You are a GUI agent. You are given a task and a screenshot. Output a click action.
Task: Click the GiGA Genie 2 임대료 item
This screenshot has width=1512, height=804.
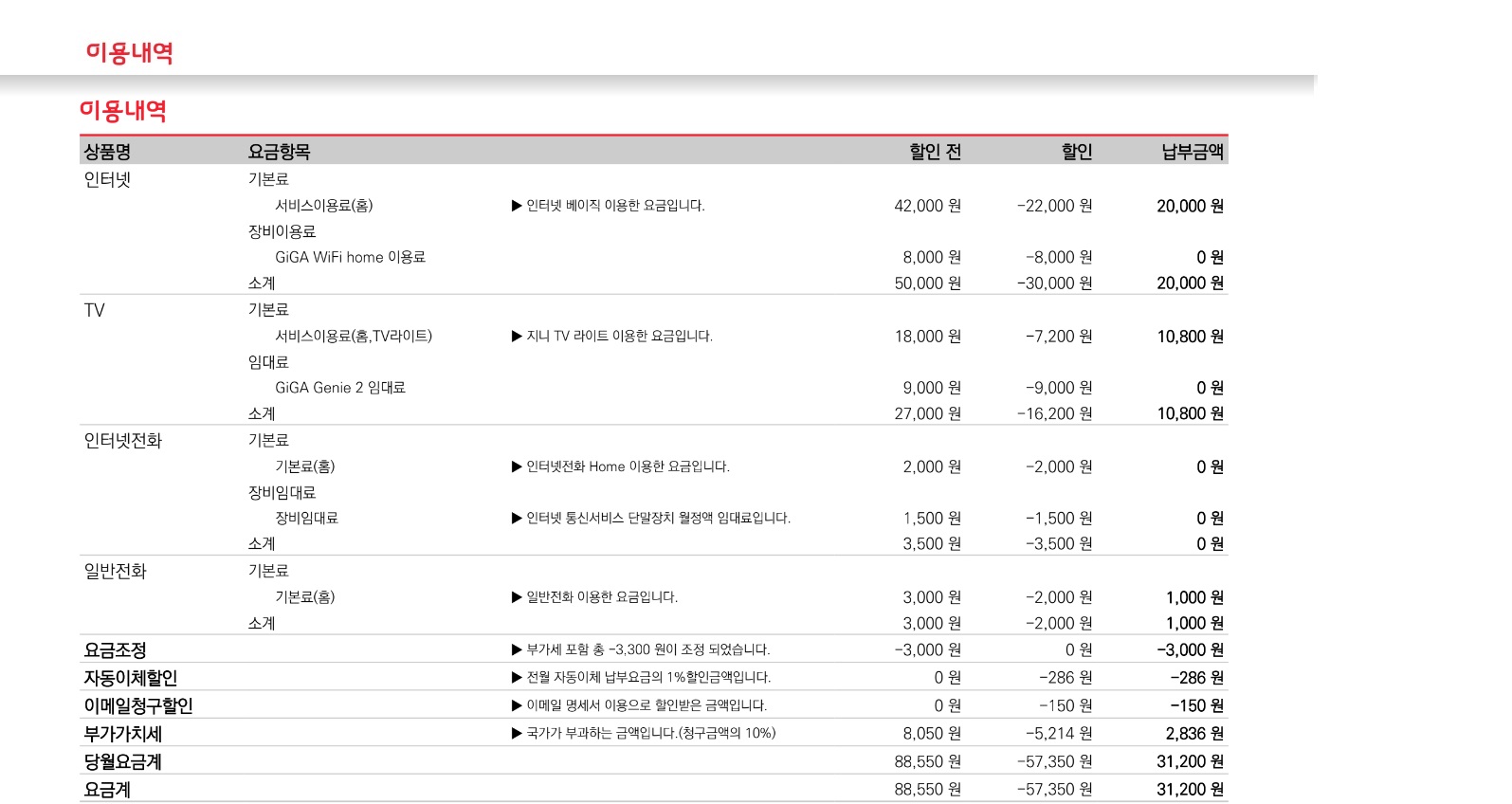(x=339, y=388)
